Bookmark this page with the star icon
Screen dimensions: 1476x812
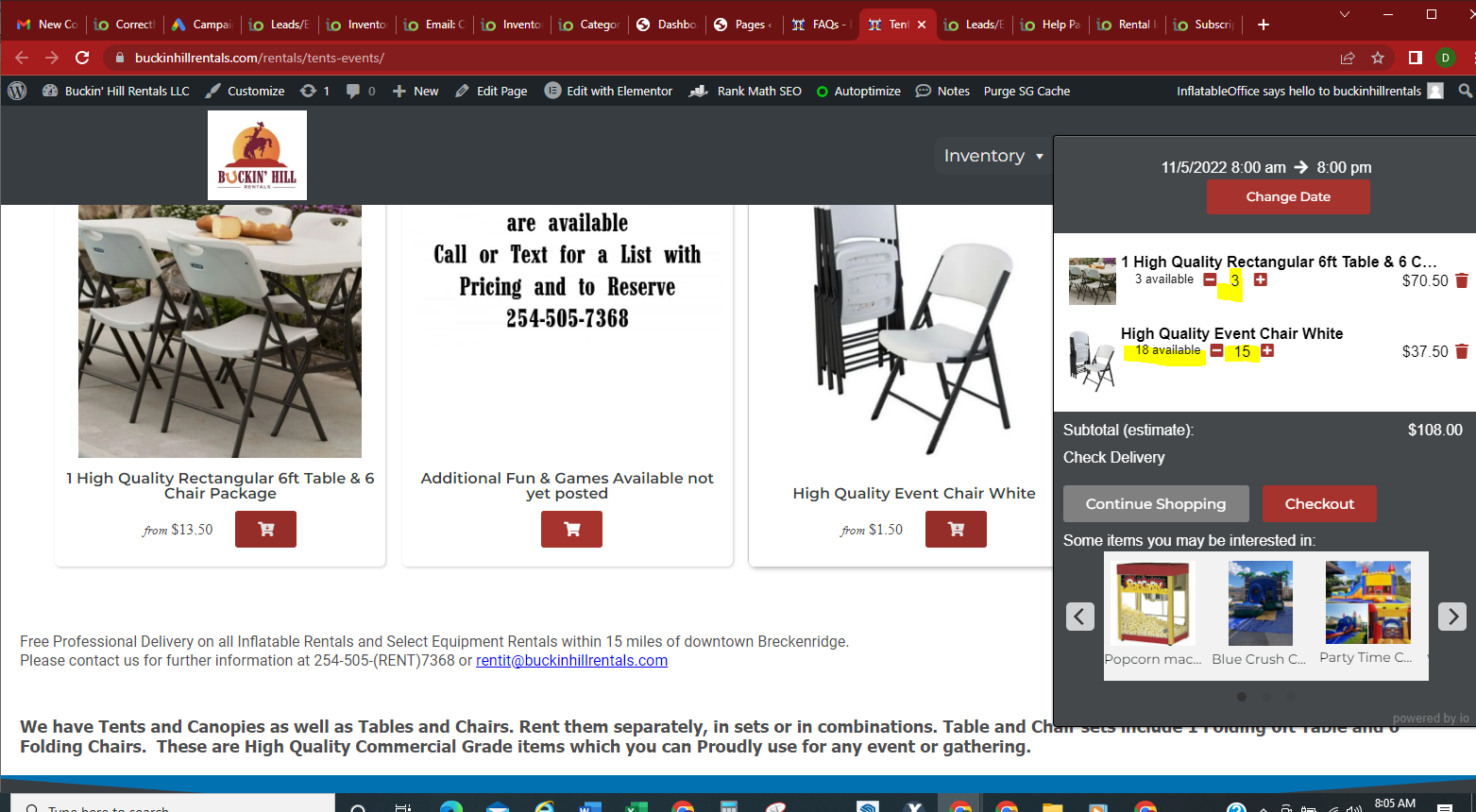1378,58
